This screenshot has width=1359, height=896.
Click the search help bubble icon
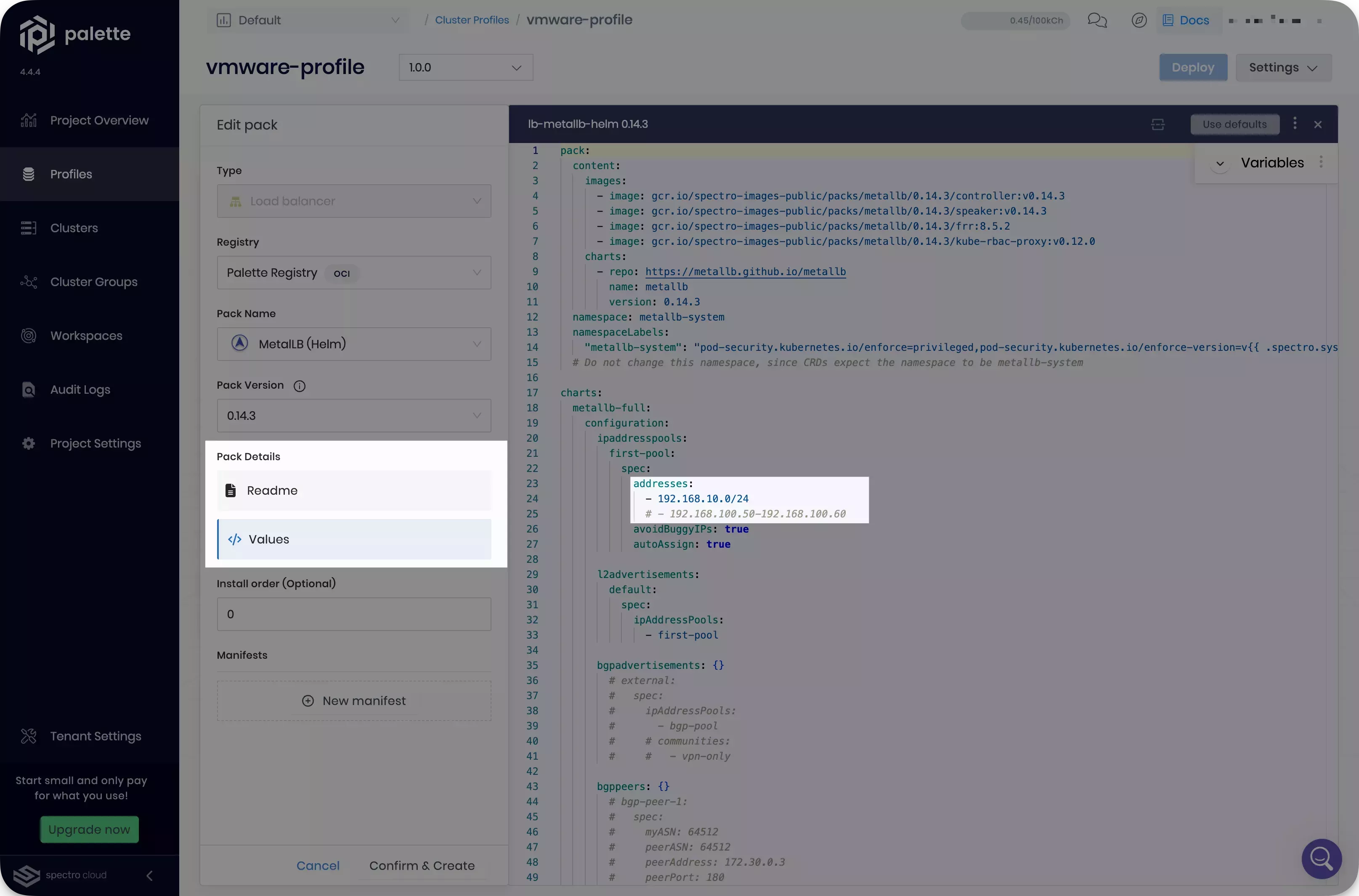click(x=1321, y=858)
